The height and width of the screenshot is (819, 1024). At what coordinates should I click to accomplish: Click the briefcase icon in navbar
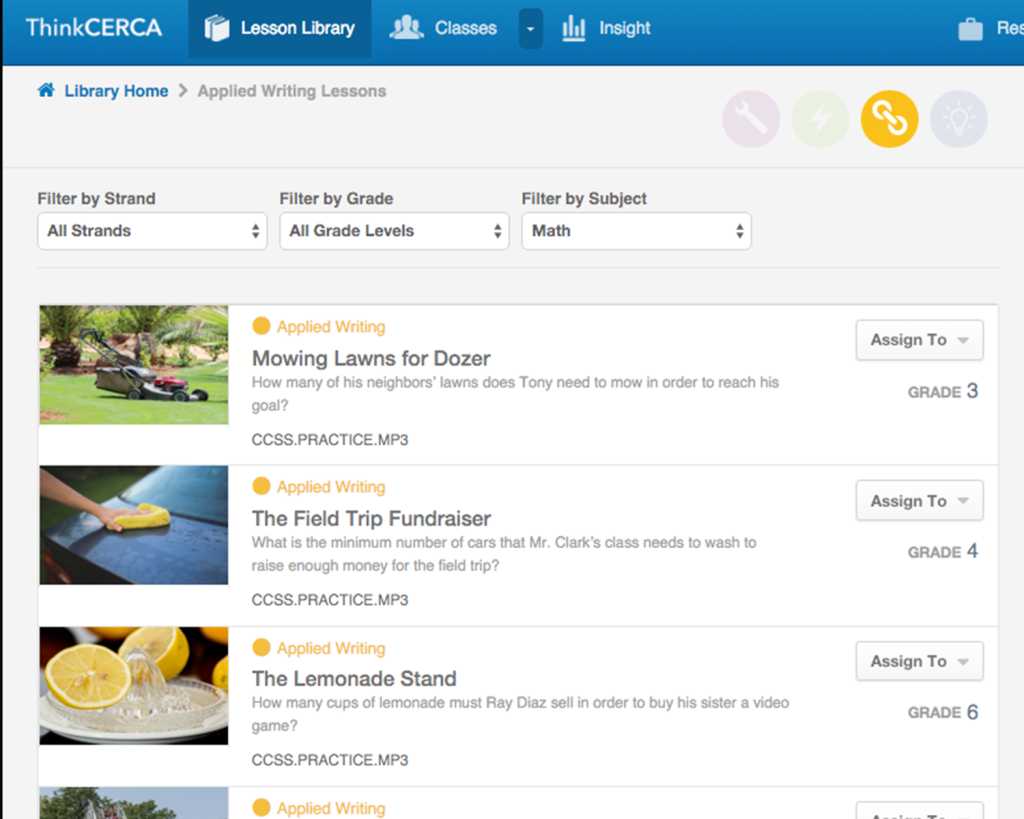click(970, 29)
